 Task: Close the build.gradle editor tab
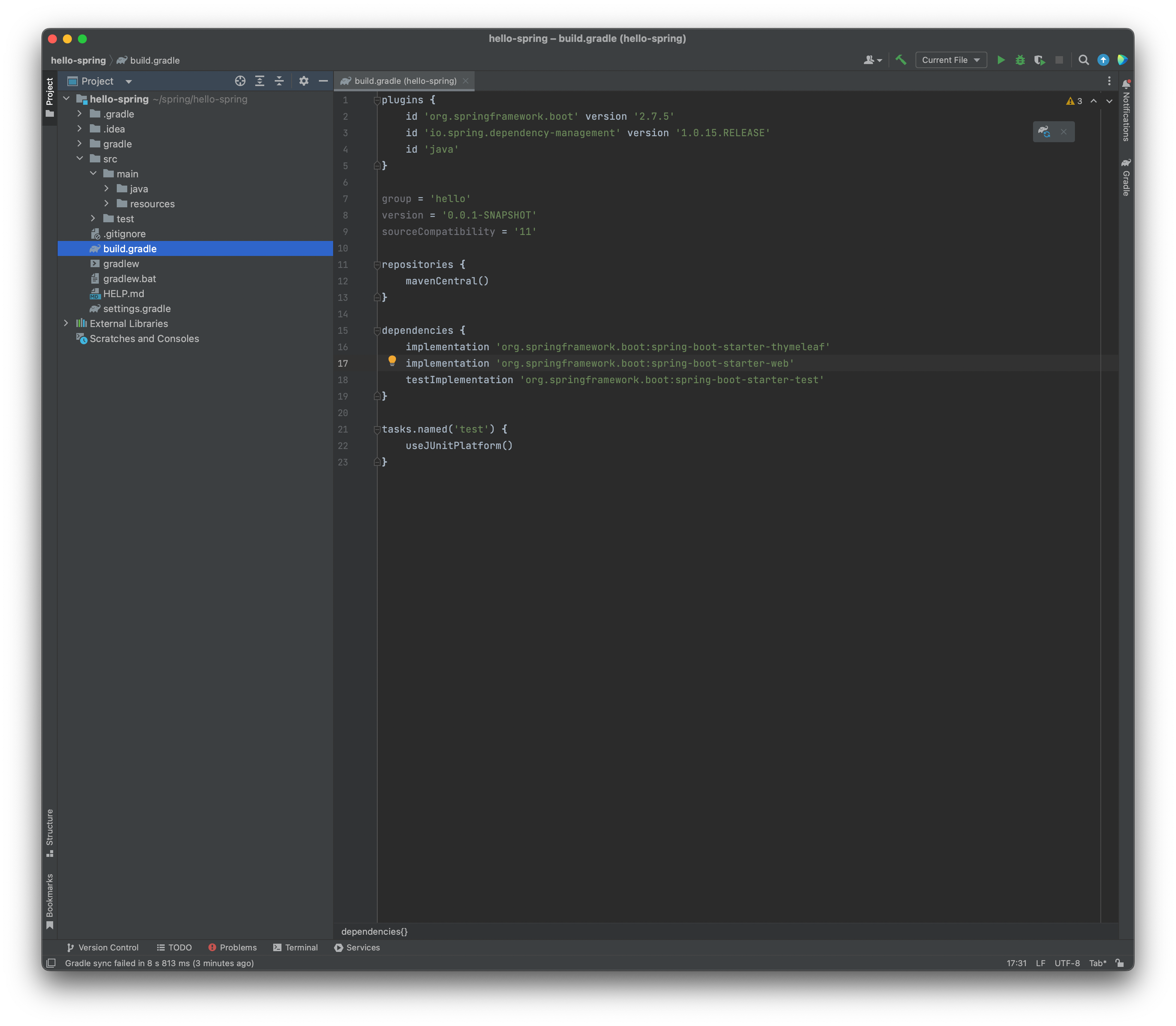(466, 81)
